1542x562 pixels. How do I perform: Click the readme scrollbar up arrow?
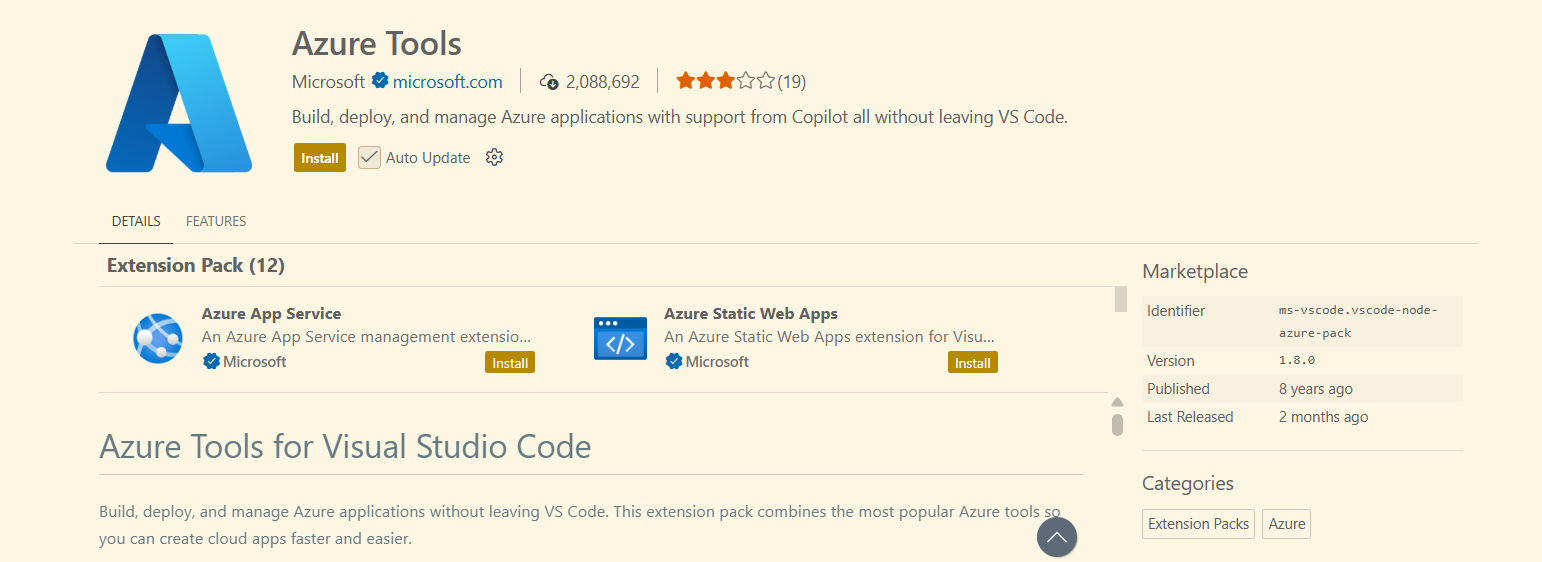coord(1117,402)
